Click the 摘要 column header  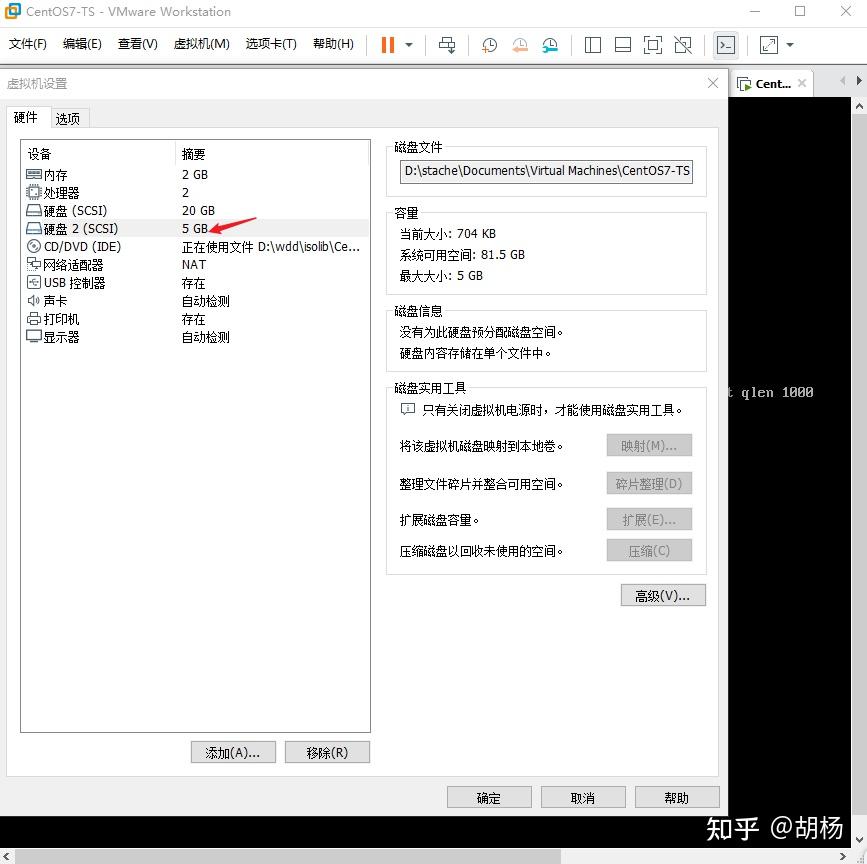(272, 154)
